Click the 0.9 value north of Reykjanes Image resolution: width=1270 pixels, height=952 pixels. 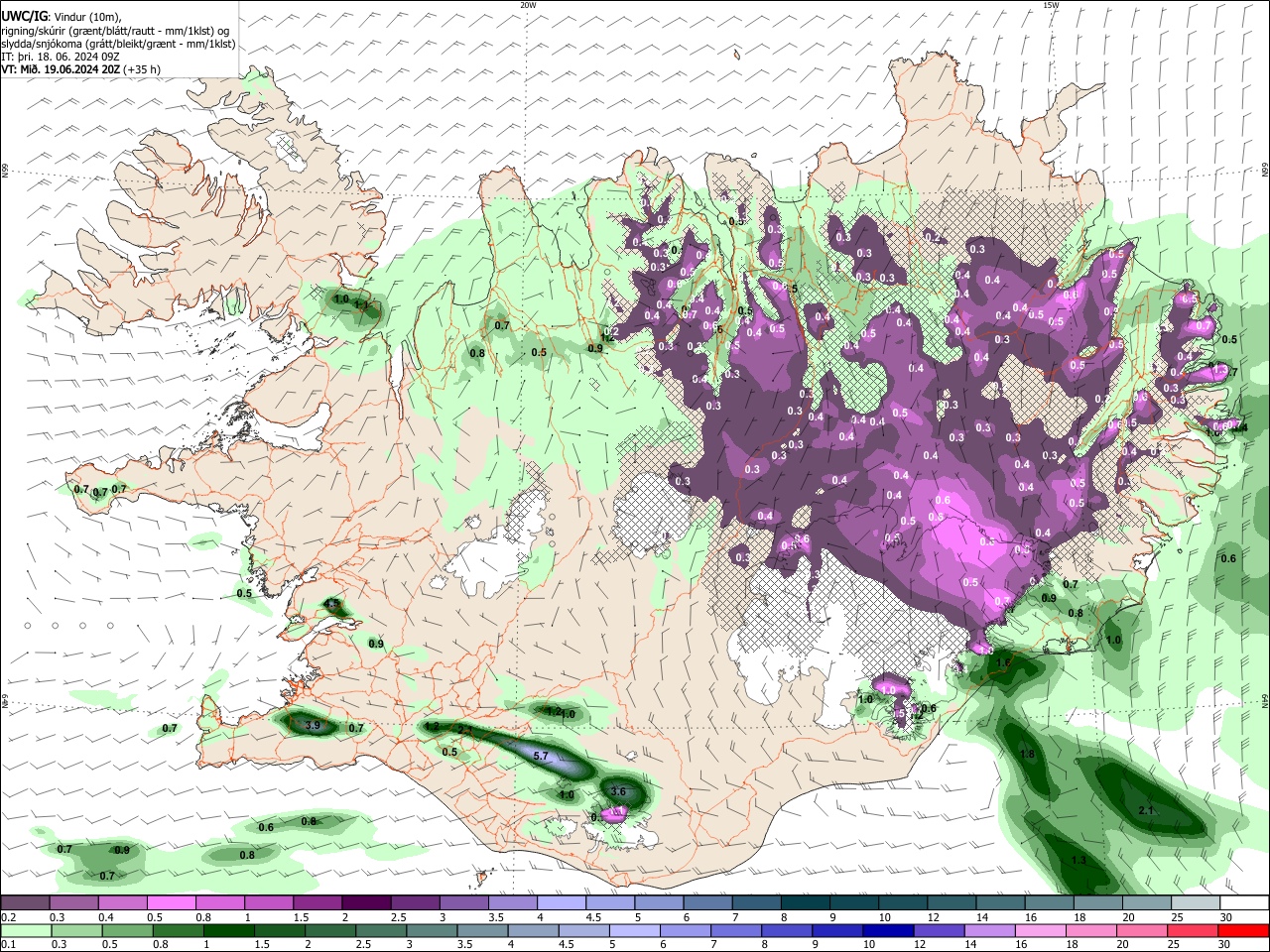click(x=376, y=644)
